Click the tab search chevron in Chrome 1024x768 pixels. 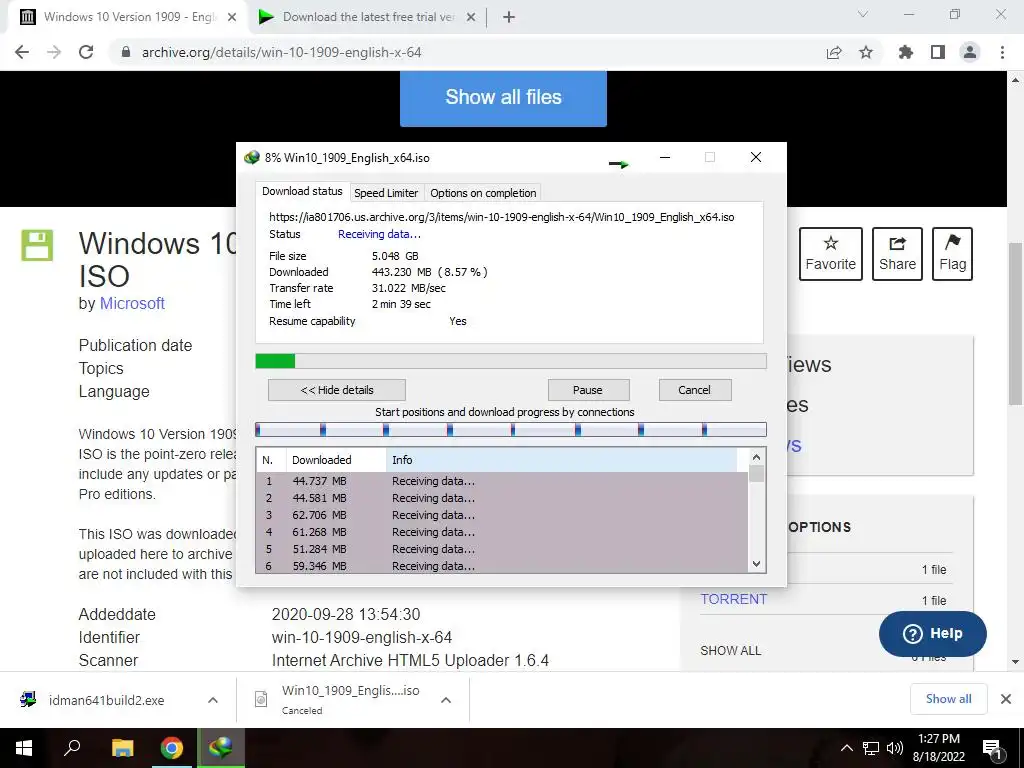[x=863, y=14]
